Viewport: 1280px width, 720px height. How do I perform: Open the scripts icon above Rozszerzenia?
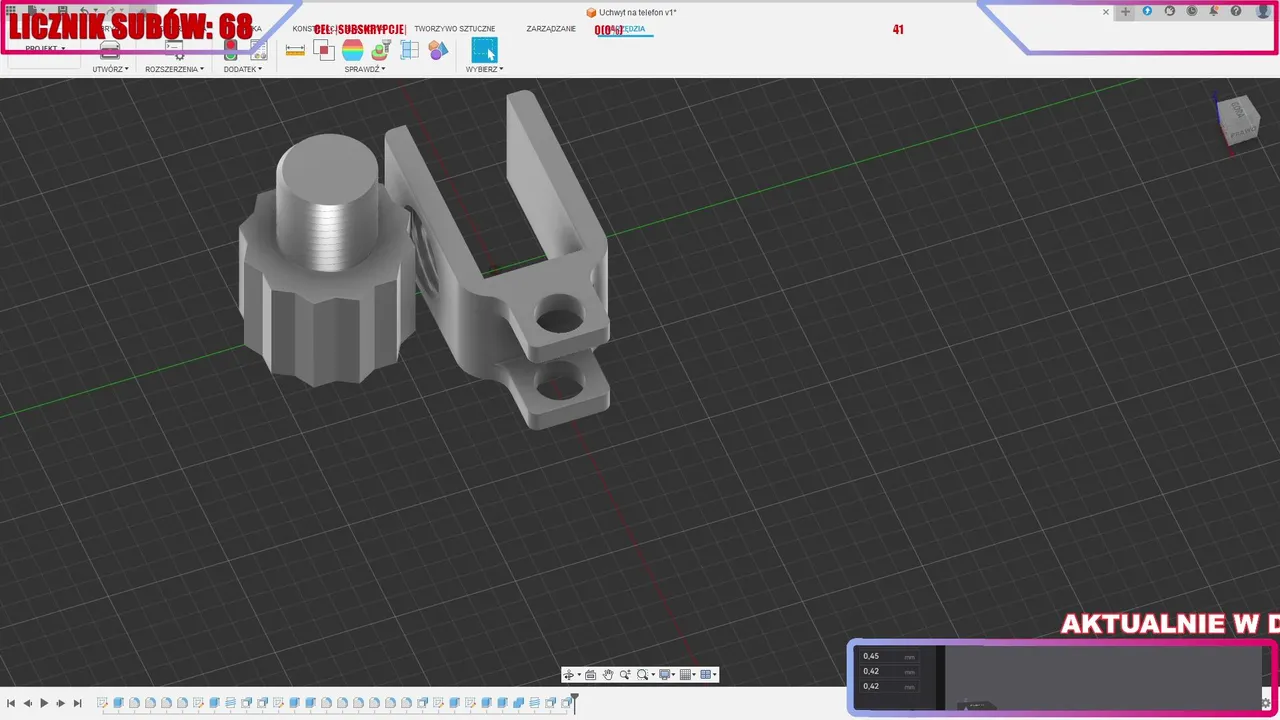[x=174, y=50]
